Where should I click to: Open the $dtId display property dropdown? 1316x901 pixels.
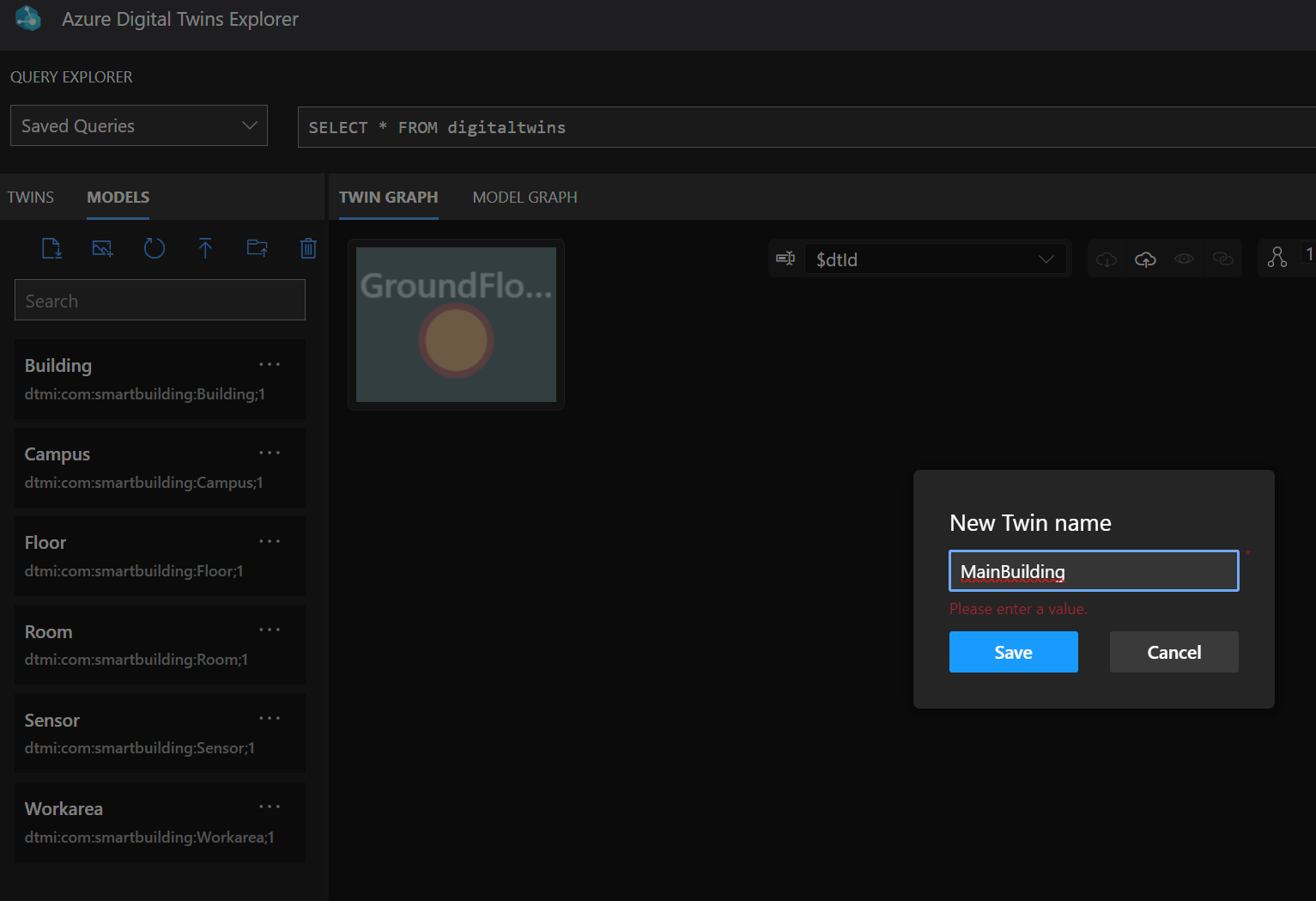pos(936,259)
